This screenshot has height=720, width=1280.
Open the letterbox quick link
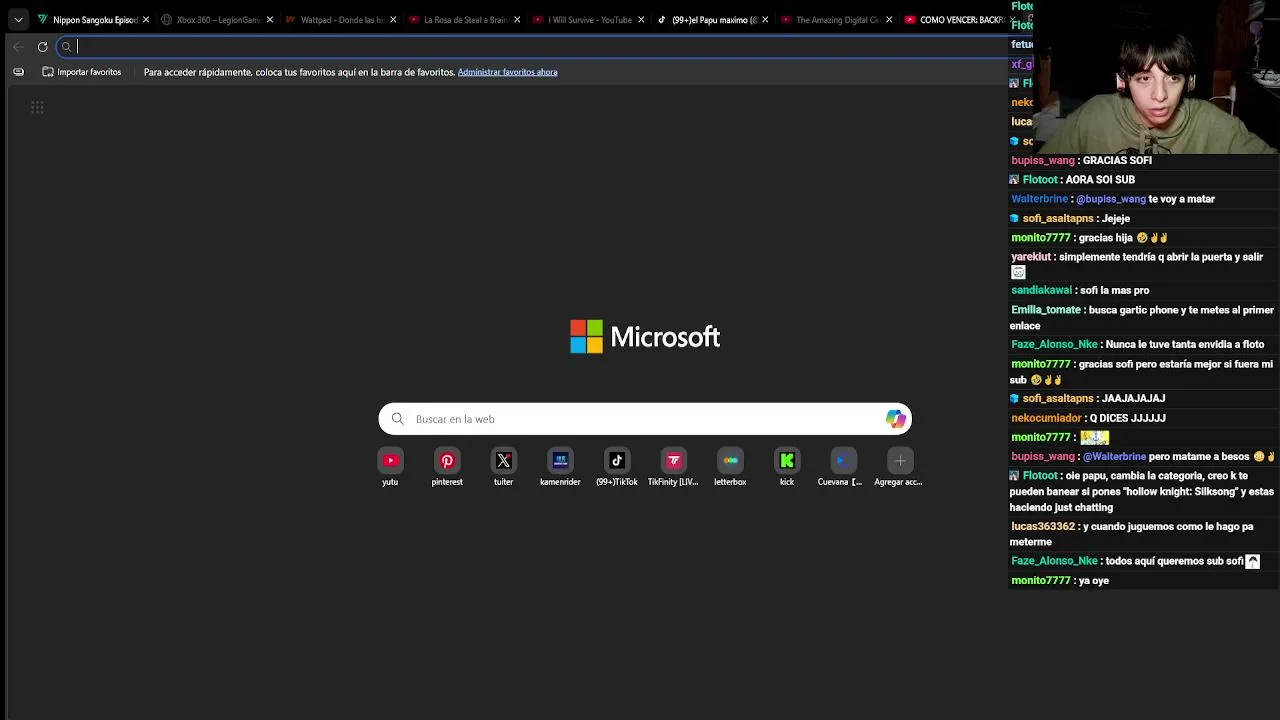point(730,461)
